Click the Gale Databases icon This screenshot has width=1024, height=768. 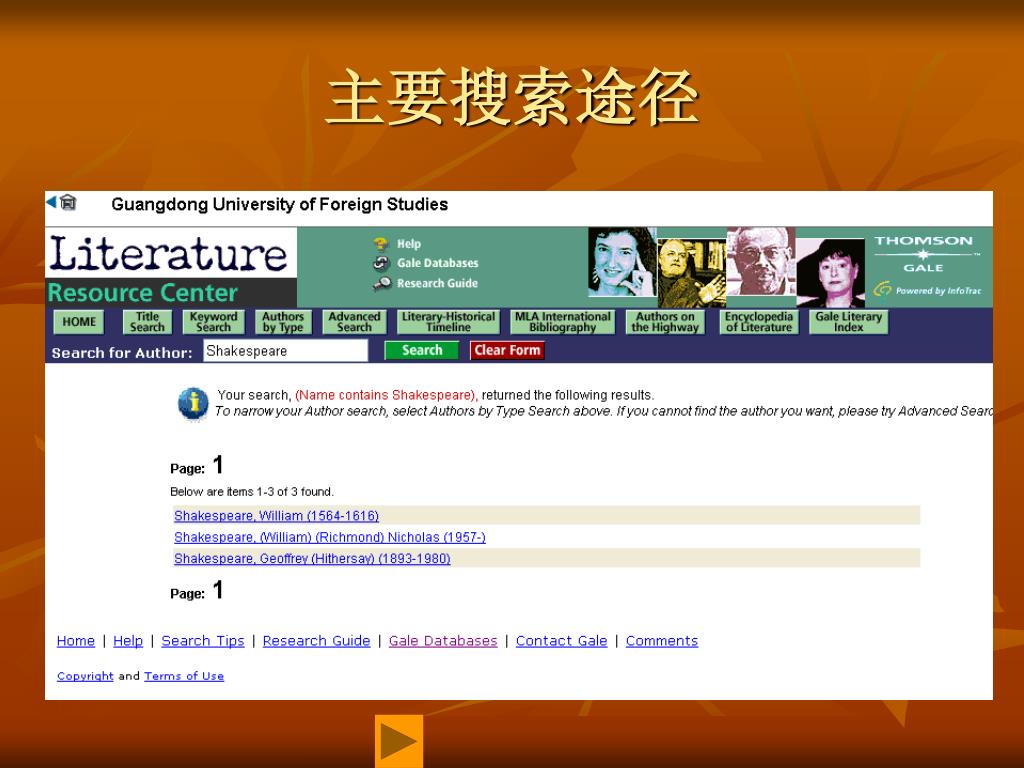click(381, 263)
